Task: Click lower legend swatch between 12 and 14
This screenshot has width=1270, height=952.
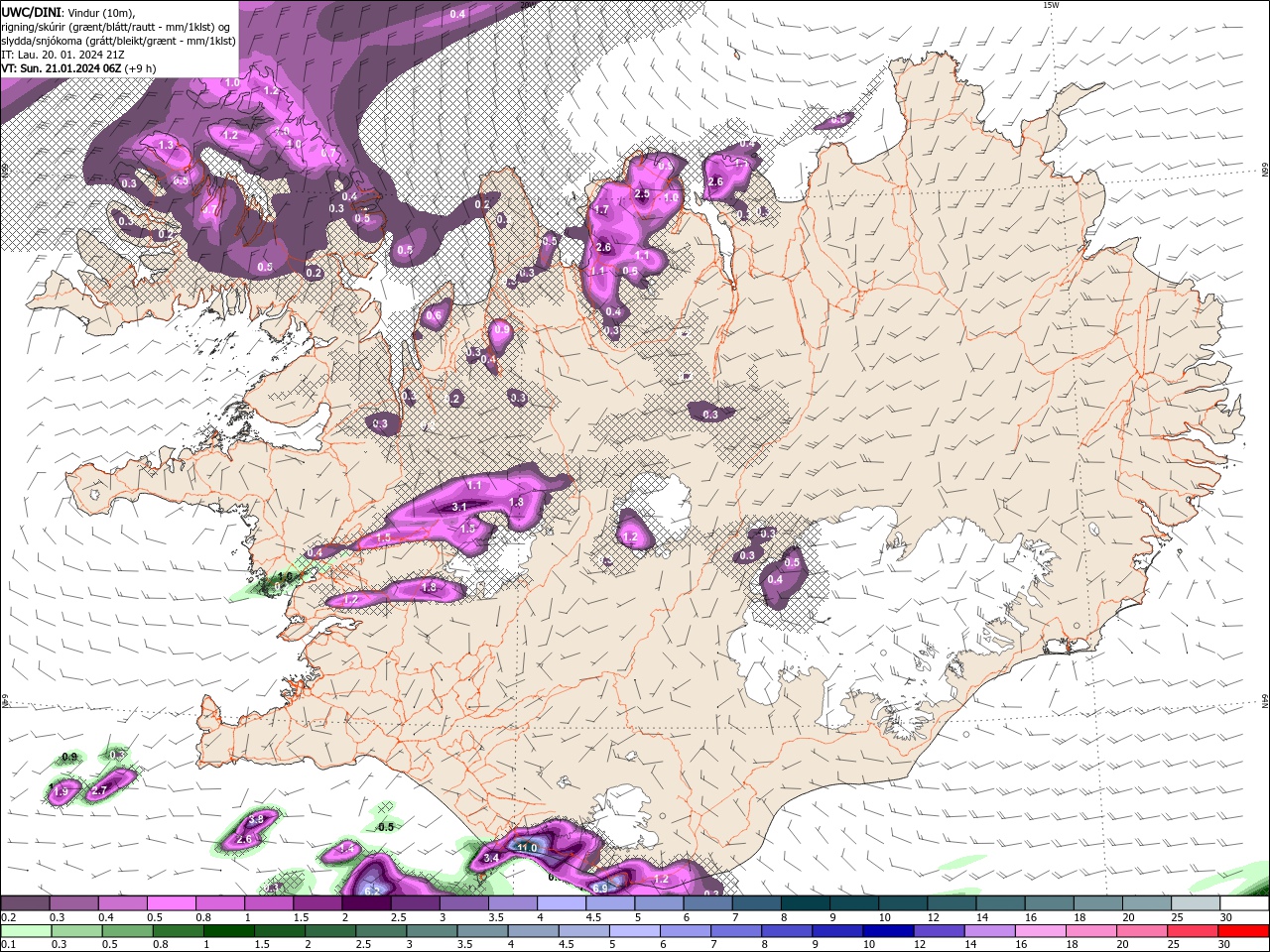Action: point(939,931)
